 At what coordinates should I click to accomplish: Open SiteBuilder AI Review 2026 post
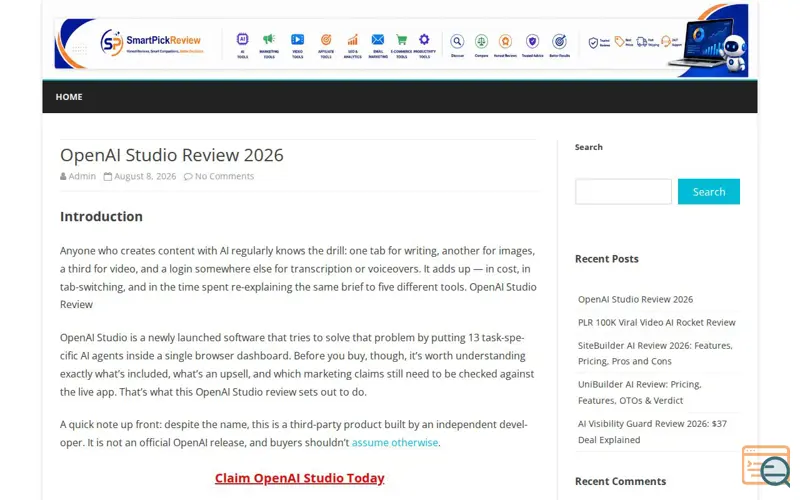point(655,354)
